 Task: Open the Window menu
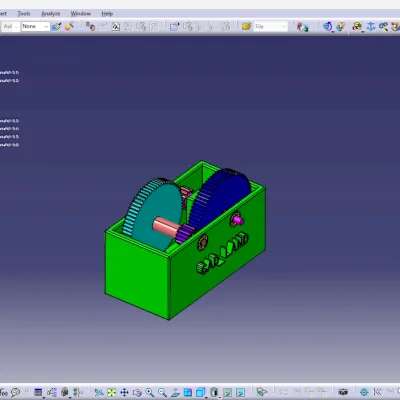tap(80, 14)
